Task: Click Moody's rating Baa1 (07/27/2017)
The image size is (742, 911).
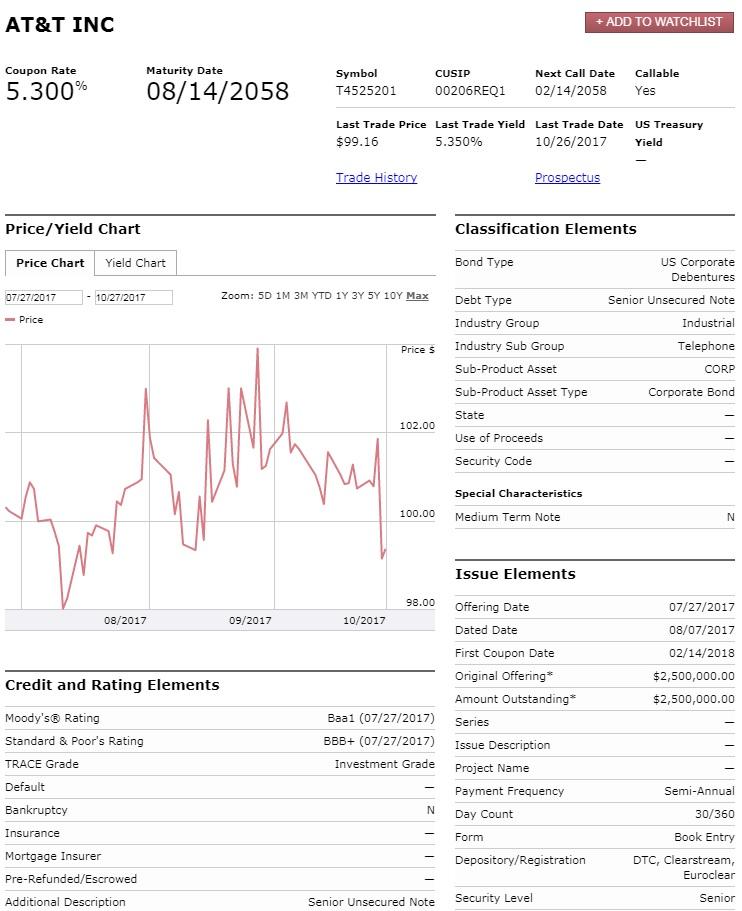Action: 381,719
